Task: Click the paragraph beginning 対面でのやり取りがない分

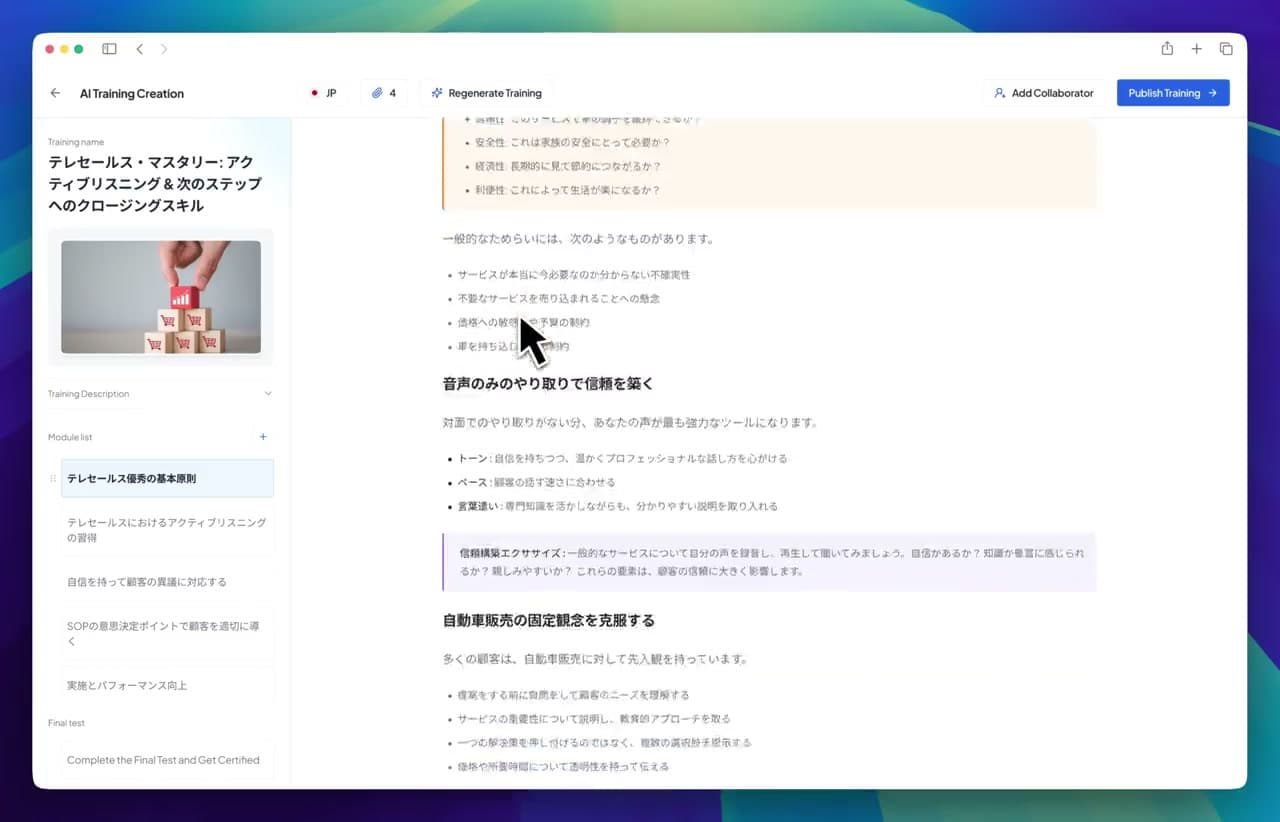Action: click(x=631, y=422)
